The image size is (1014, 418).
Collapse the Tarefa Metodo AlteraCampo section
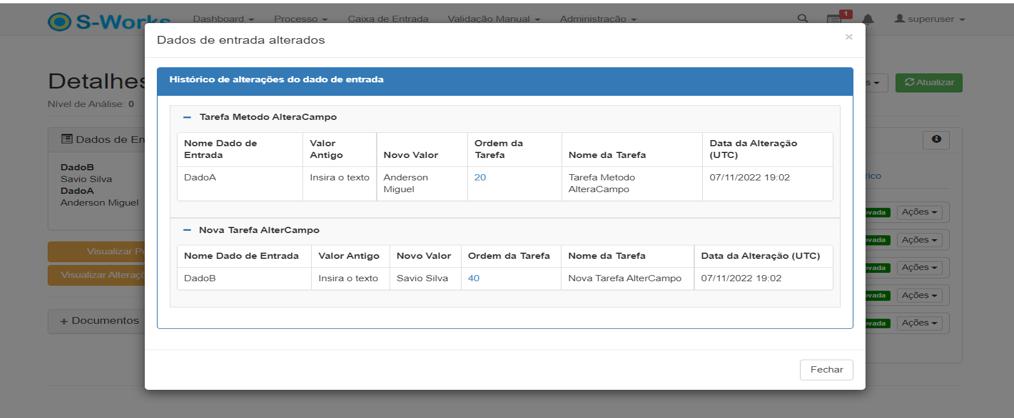[187, 117]
